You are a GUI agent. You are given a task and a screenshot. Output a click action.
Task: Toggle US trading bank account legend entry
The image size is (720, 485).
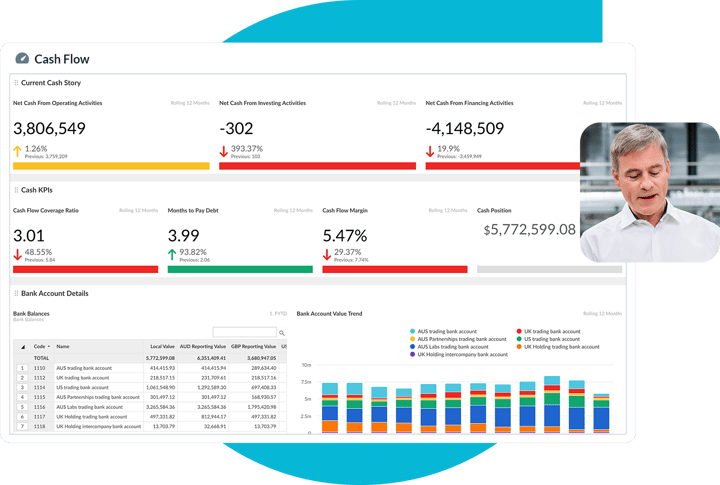point(548,339)
